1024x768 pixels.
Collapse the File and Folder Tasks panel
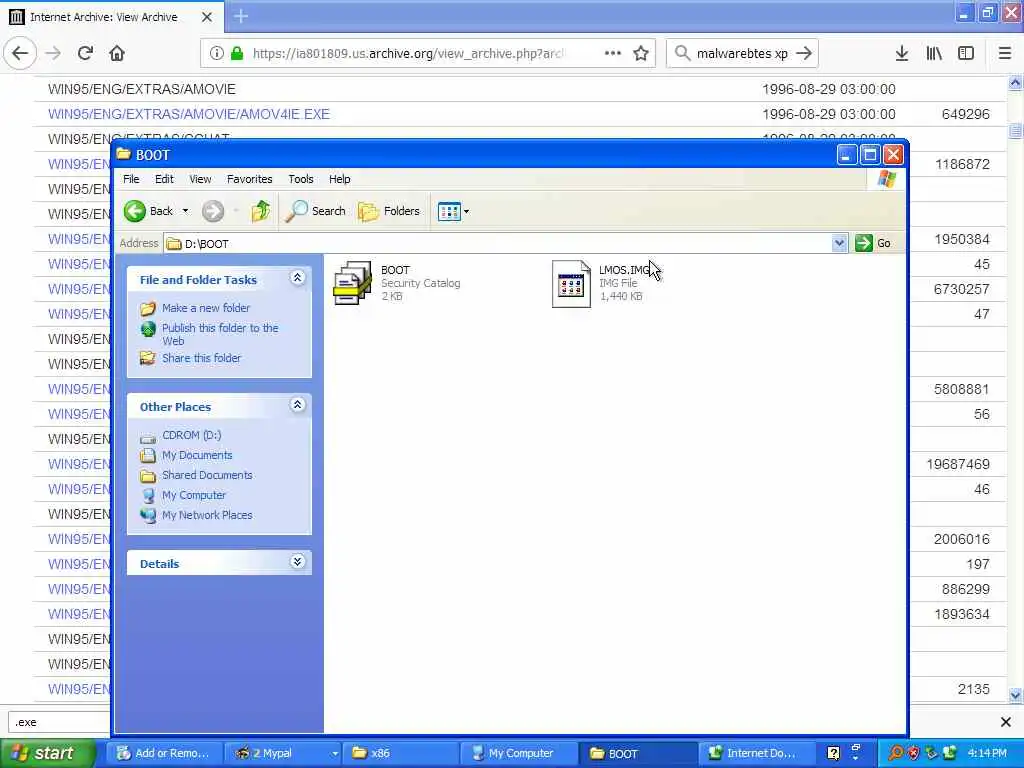pos(297,278)
